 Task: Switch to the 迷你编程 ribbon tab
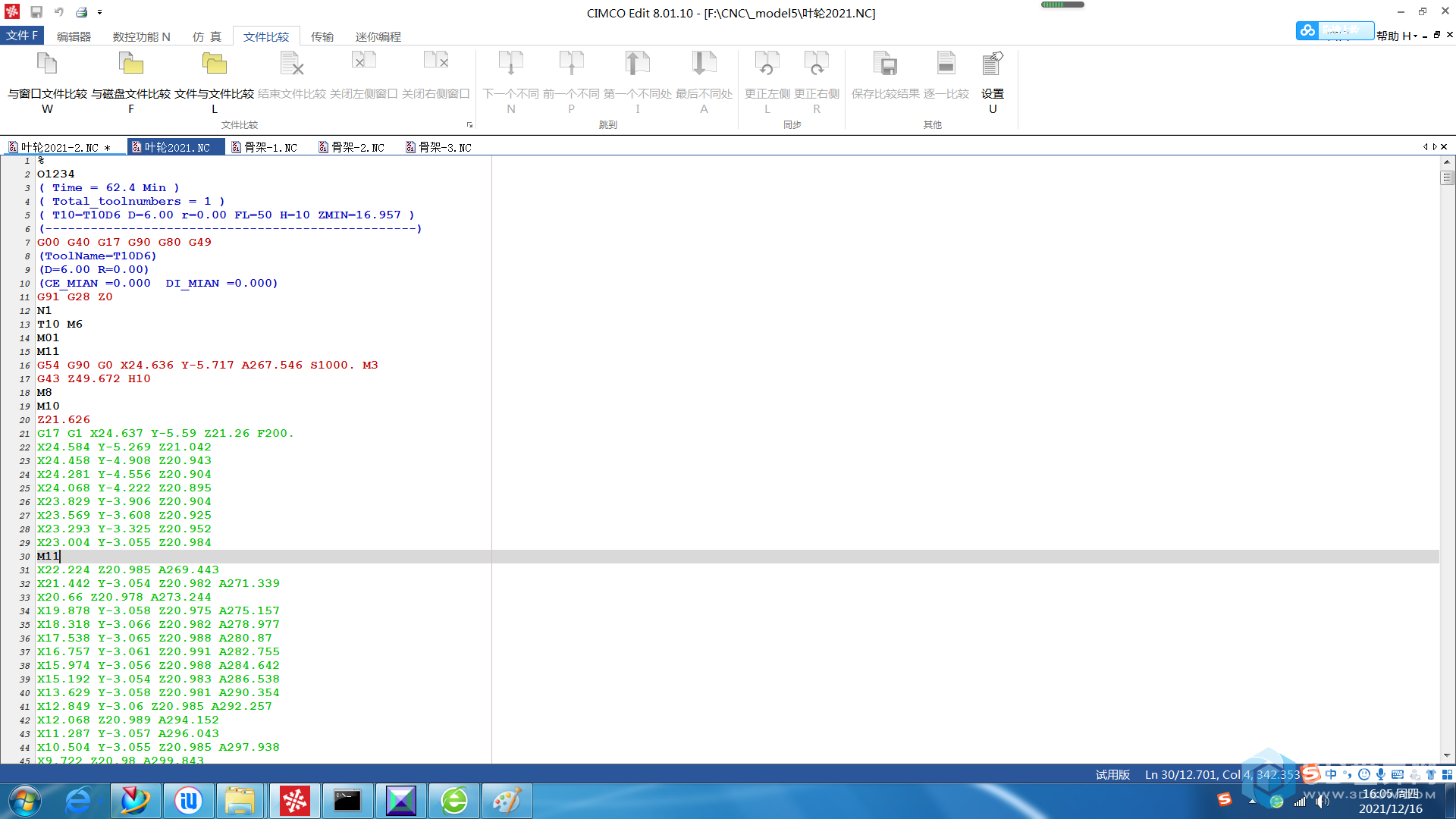coord(378,36)
